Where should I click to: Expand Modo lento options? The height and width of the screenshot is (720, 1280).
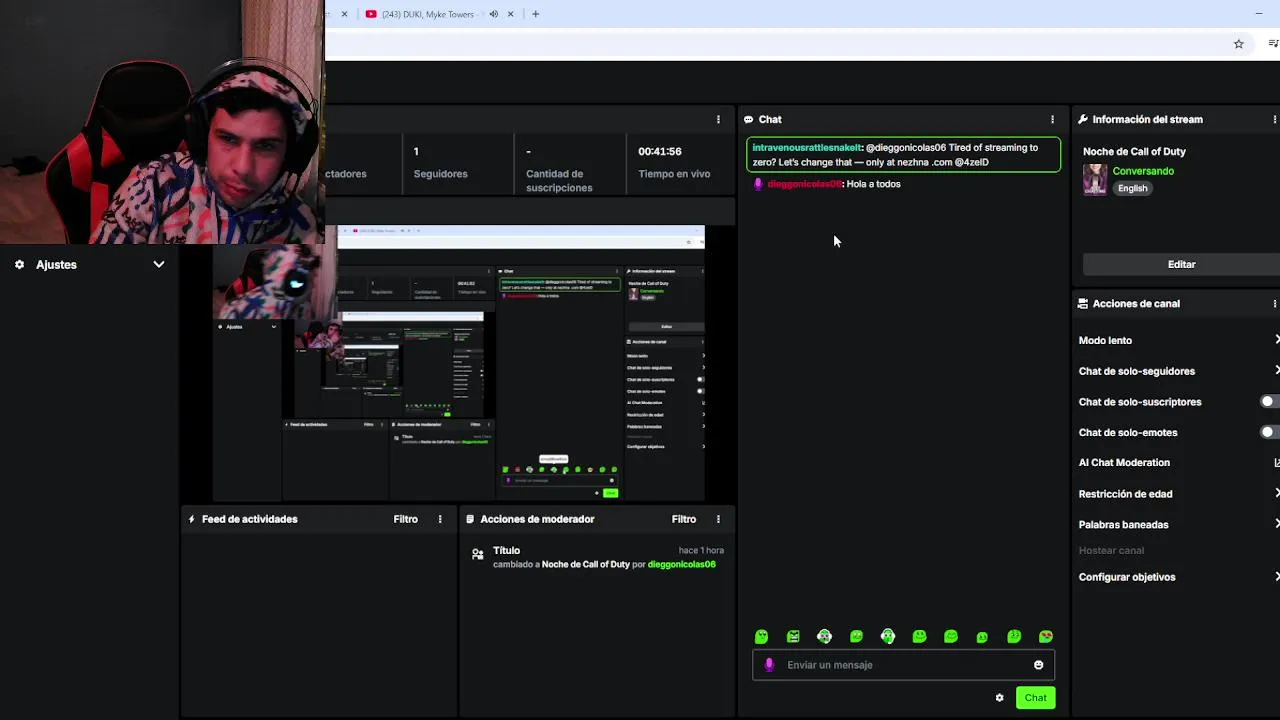click(x=1277, y=340)
